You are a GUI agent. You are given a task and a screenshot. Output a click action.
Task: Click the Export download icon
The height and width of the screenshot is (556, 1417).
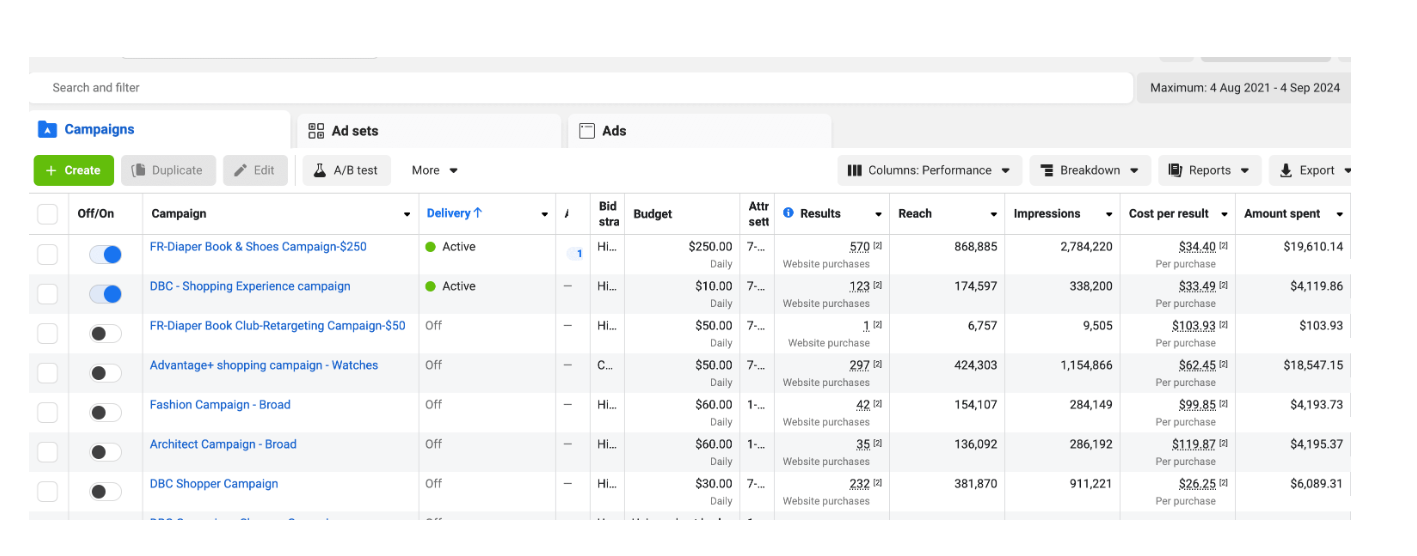pos(1286,171)
